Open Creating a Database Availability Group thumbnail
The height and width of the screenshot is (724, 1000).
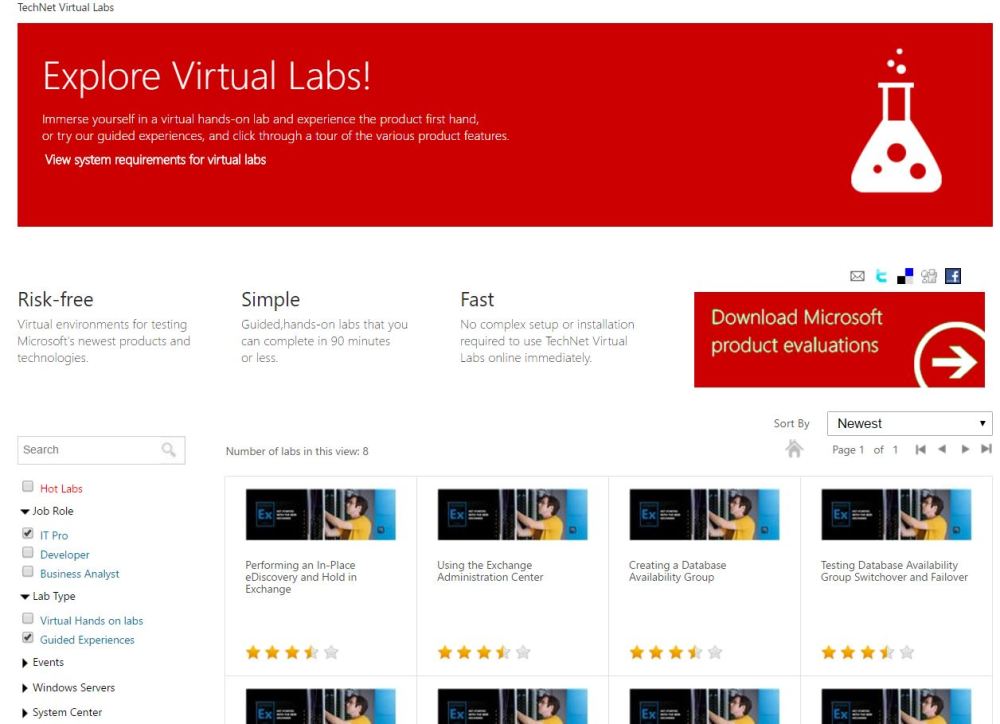[x=704, y=515]
